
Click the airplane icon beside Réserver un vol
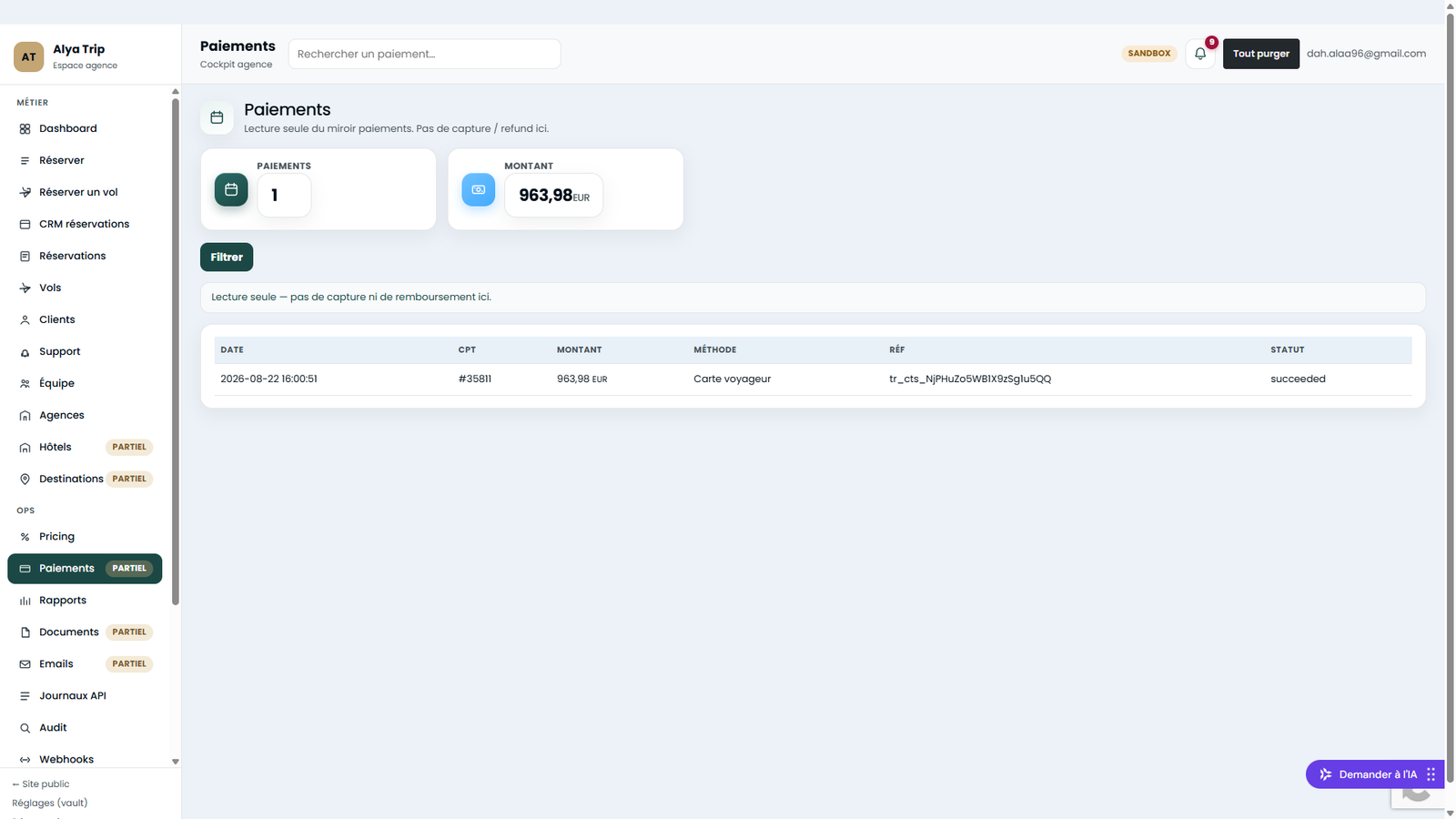tap(25, 193)
